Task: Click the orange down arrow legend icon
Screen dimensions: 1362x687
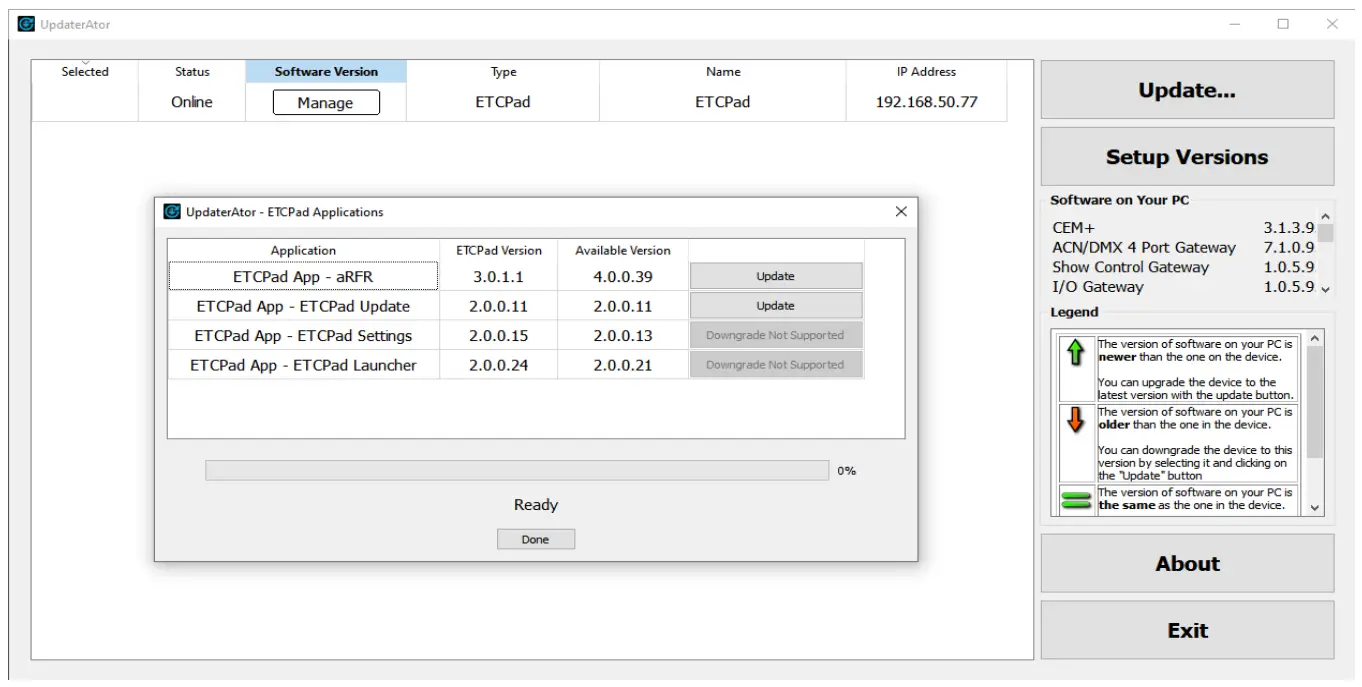Action: (x=1076, y=420)
